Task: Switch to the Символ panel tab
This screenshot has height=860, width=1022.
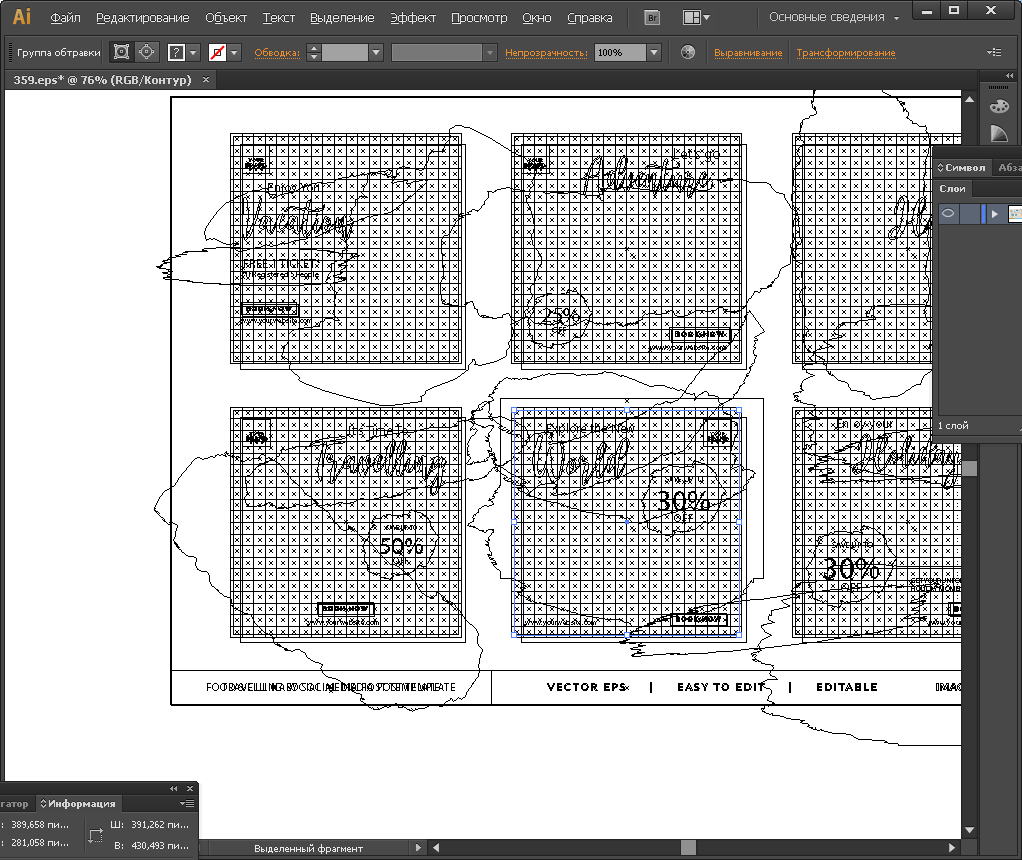Action: pyautogui.click(x=962, y=167)
